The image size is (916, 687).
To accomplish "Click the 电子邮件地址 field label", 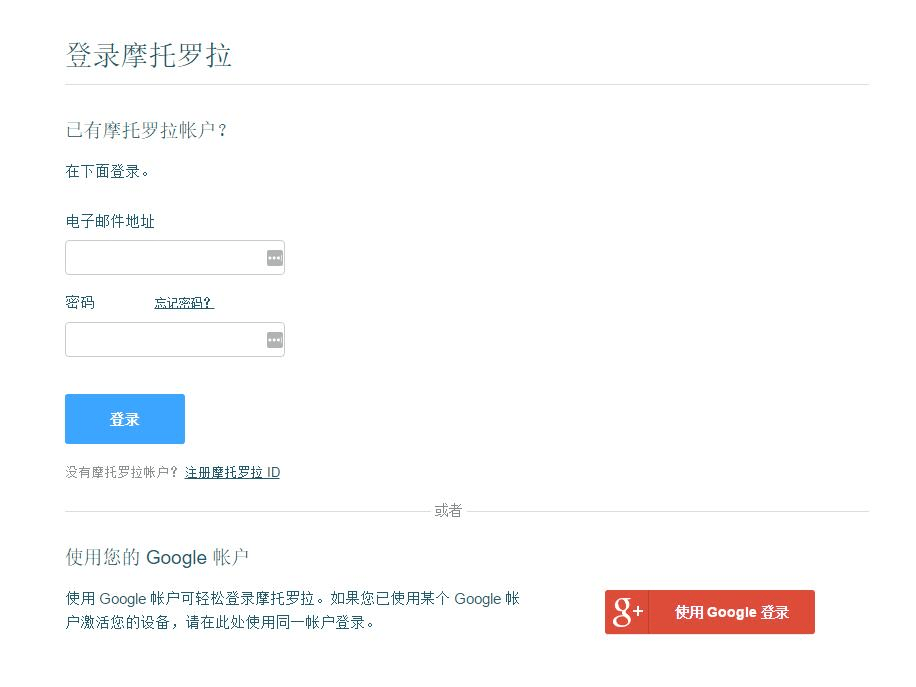I will click(x=109, y=221).
